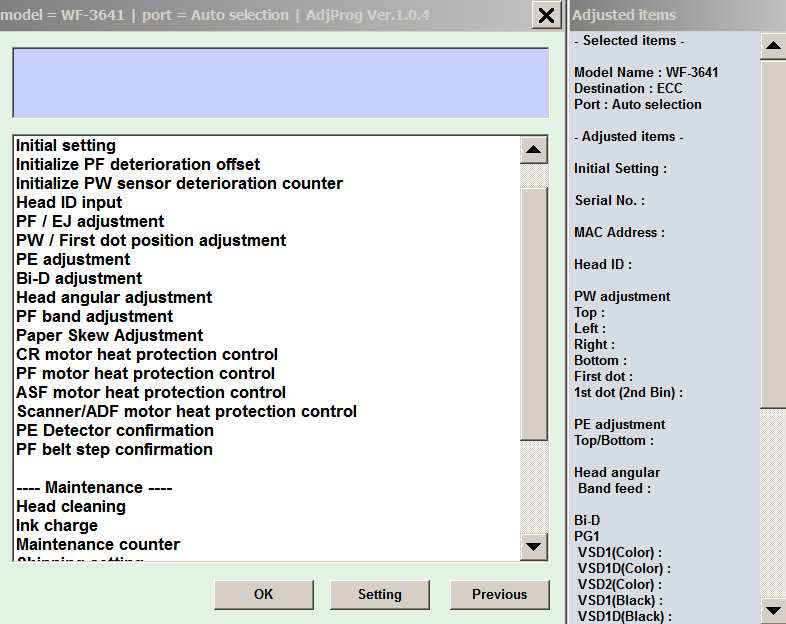Click VSD2(Color) label in panel
The image size is (786, 624).
tap(620, 585)
